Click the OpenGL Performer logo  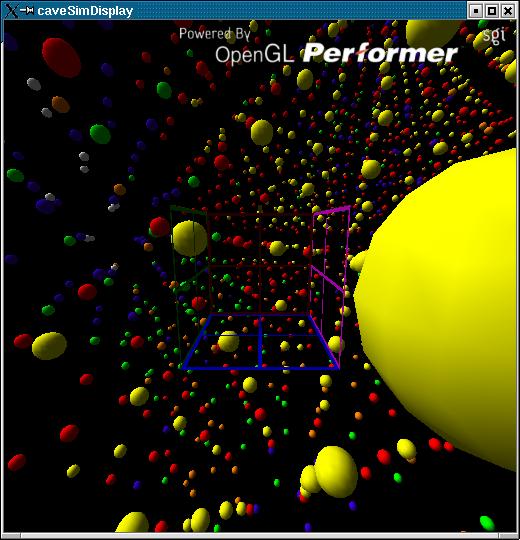coord(336,54)
